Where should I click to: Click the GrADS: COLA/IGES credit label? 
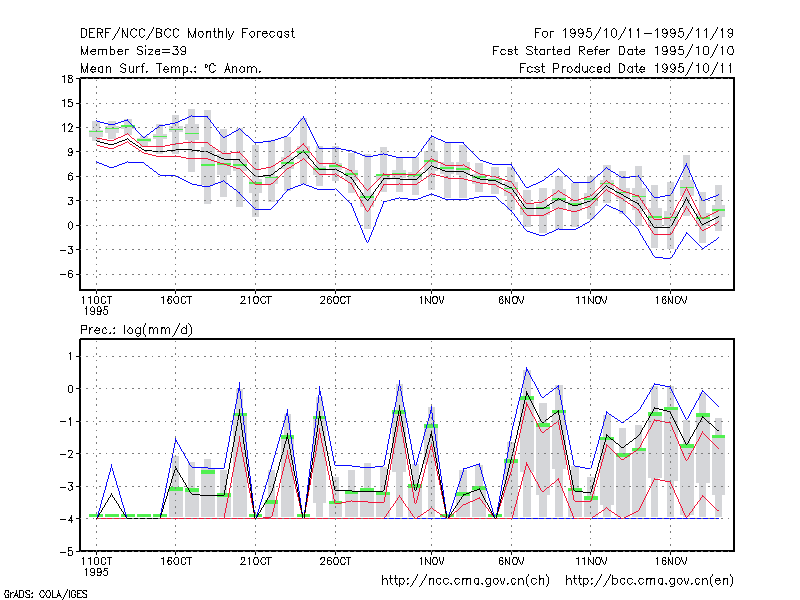(x=45, y=594)
